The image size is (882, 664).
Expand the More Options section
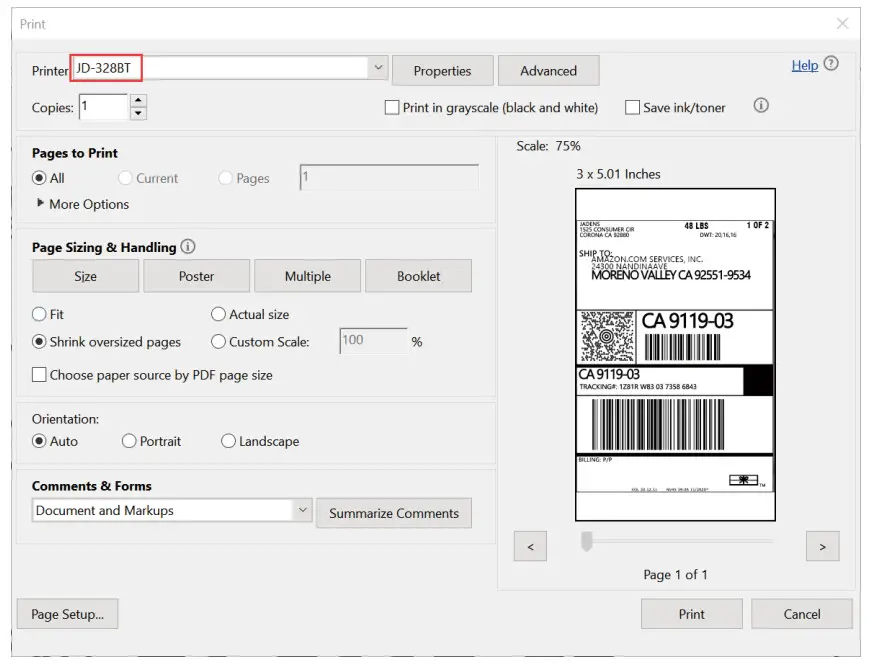[83, 204]
